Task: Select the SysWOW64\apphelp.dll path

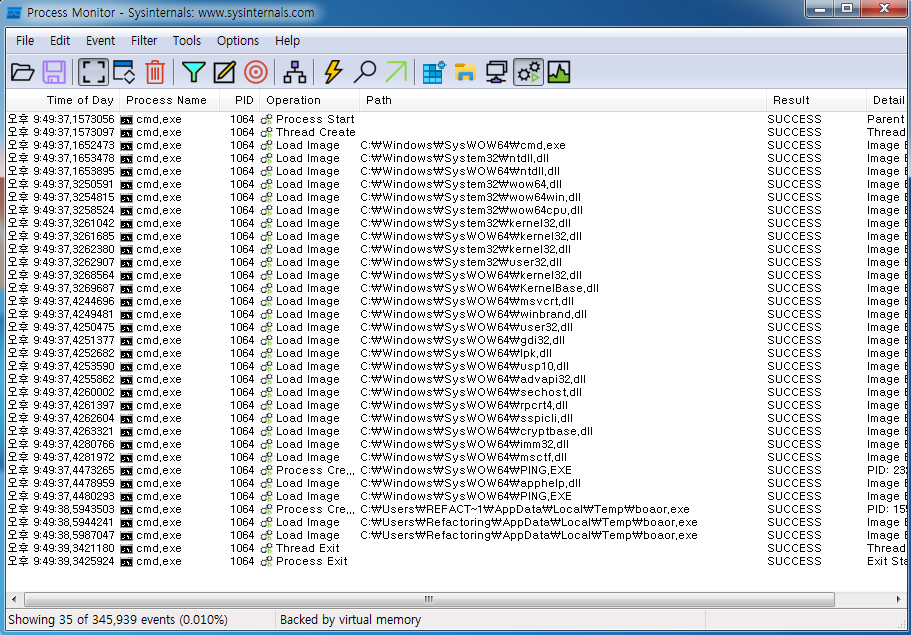Action: pos(471,483)
